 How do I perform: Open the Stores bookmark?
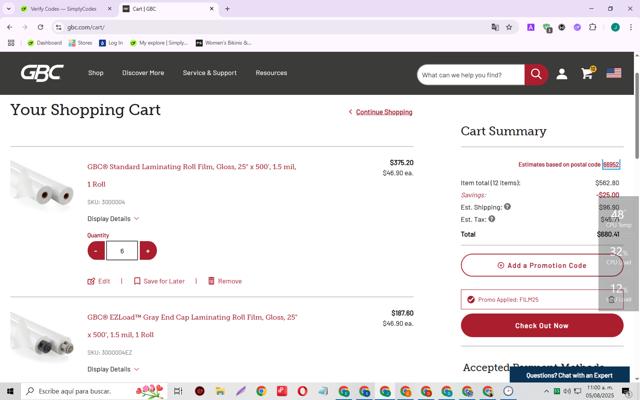[80, 43]
